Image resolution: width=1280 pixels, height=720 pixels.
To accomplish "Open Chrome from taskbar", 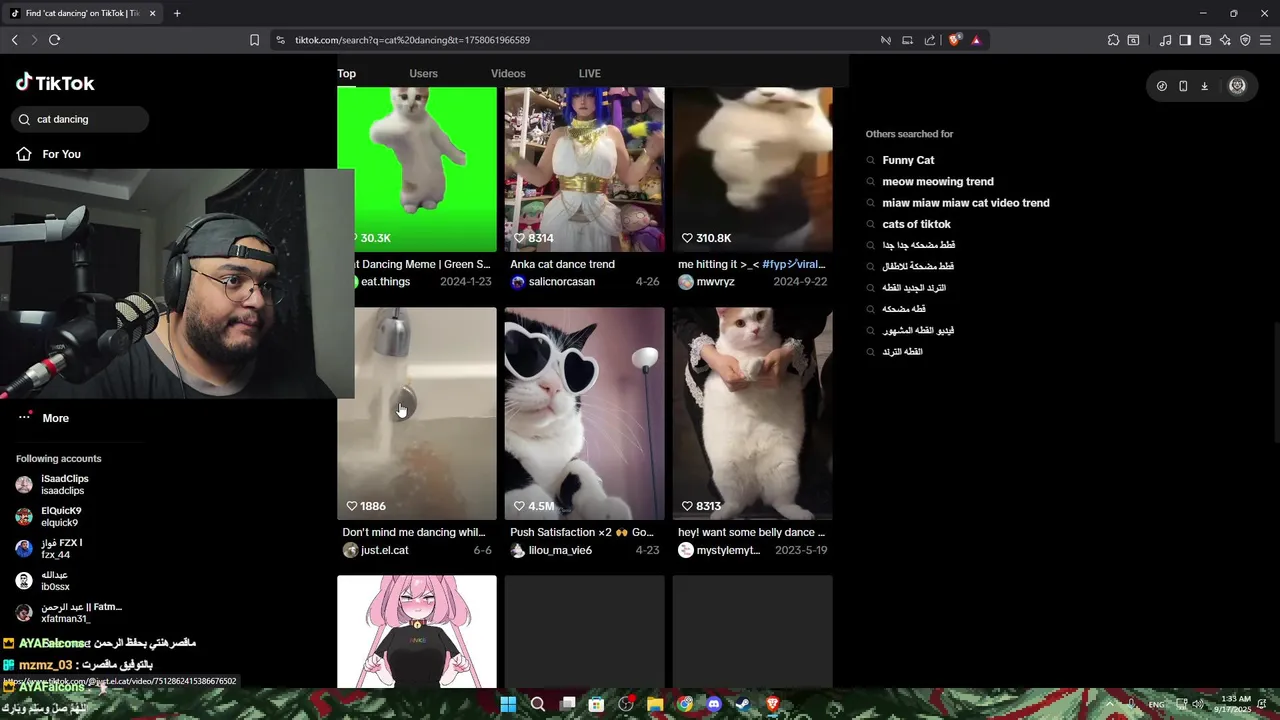I will click(684, 704).
